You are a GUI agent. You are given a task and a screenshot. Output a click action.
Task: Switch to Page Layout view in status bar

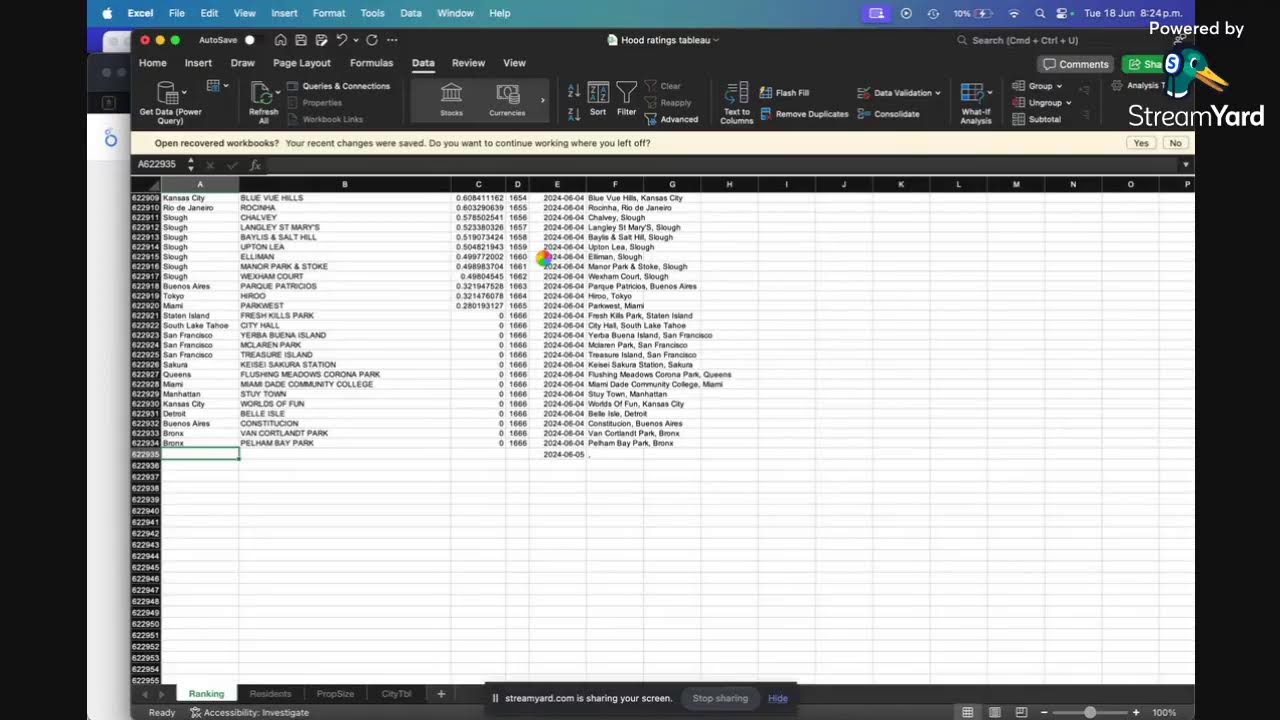[994, 712]
